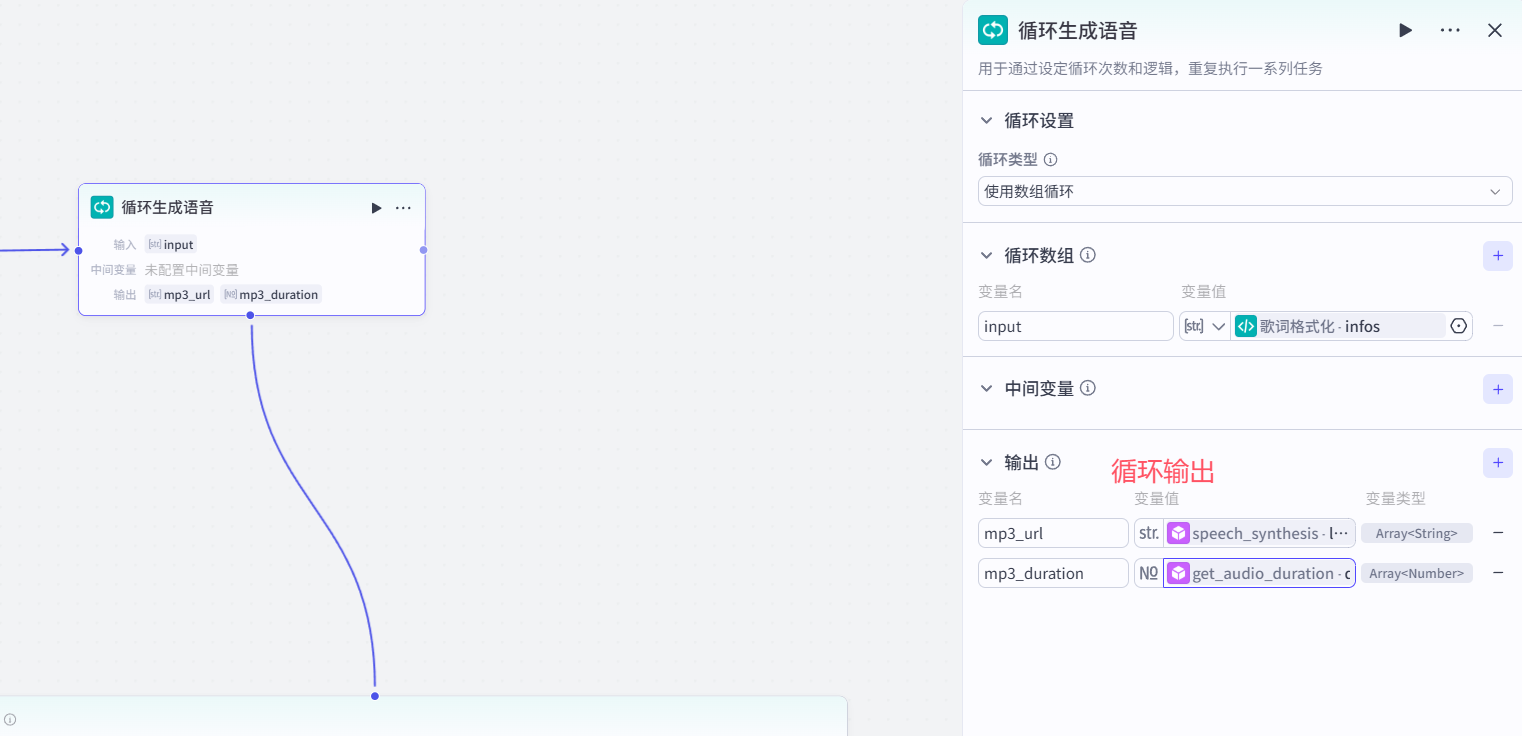Click the loop icon on canvas node
The image size is (1522, 736).
[102, 207]
